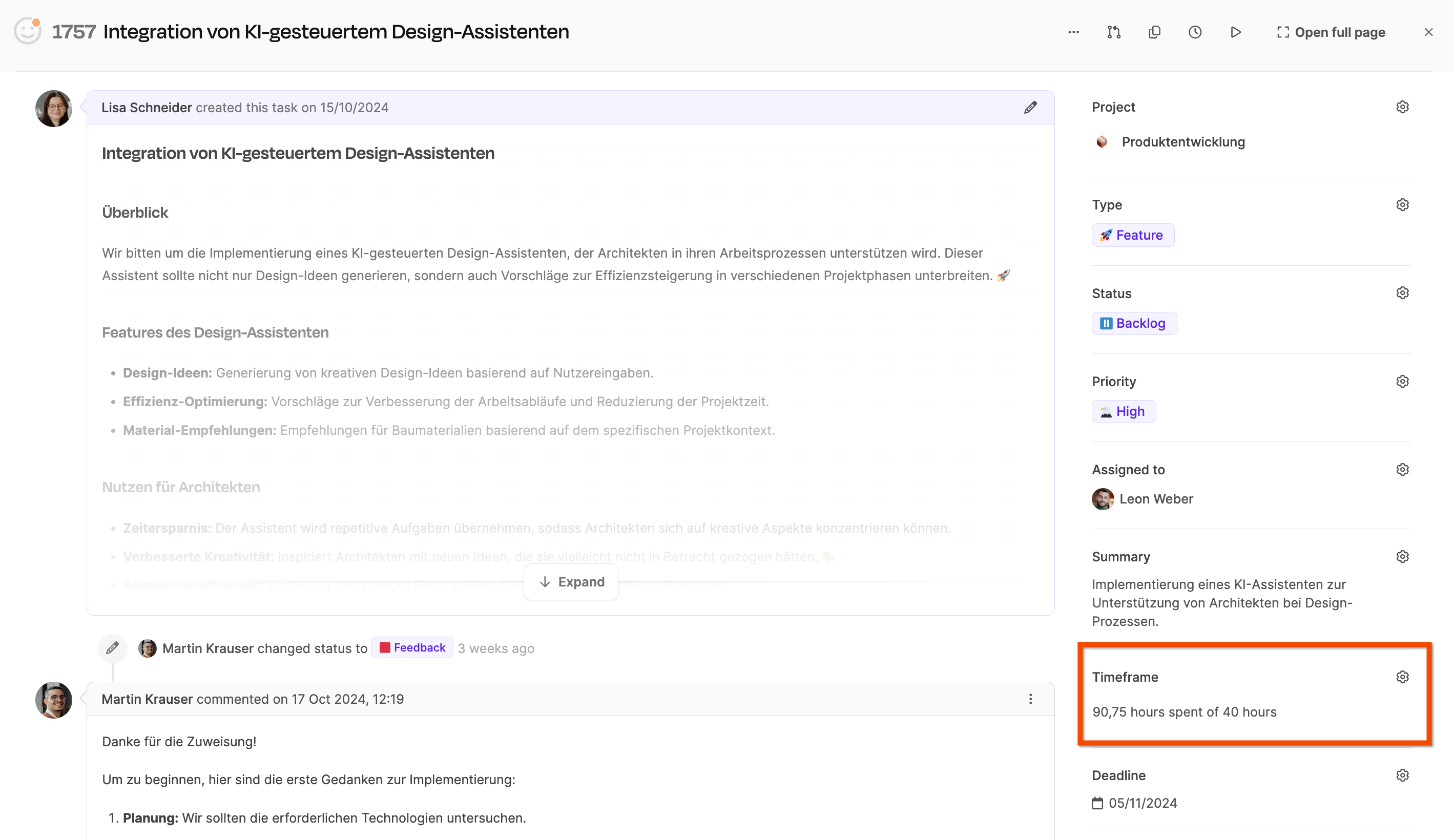The height and width of the screenshot is (840, 1453).
Task: Click the Project settings gear icon
Action: point(1402,107)
